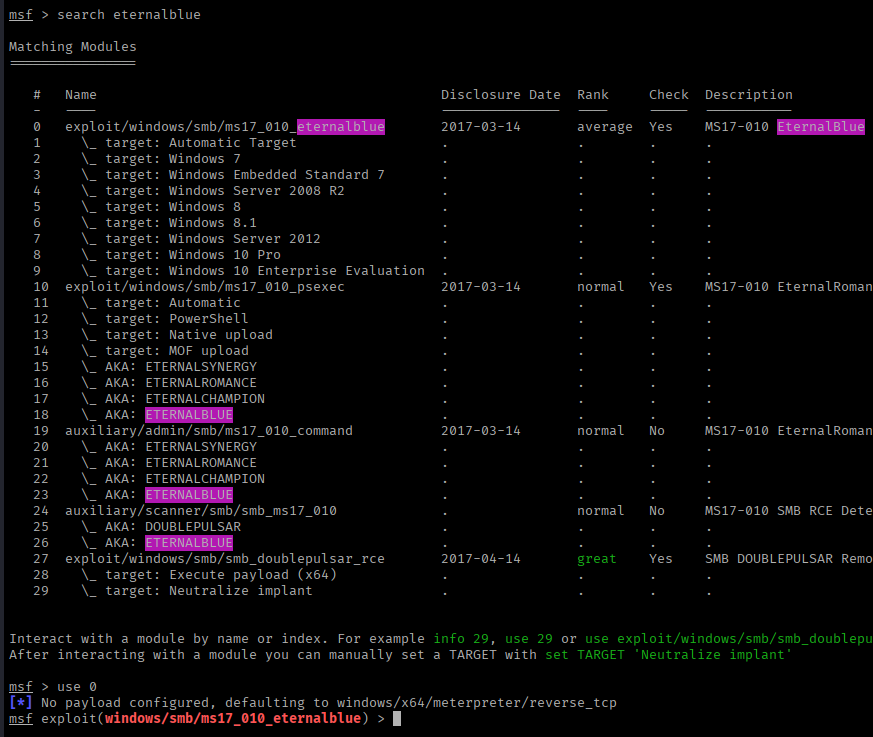
Task: Click the 'search eternalblue' command text
Action: pos(129,14)
